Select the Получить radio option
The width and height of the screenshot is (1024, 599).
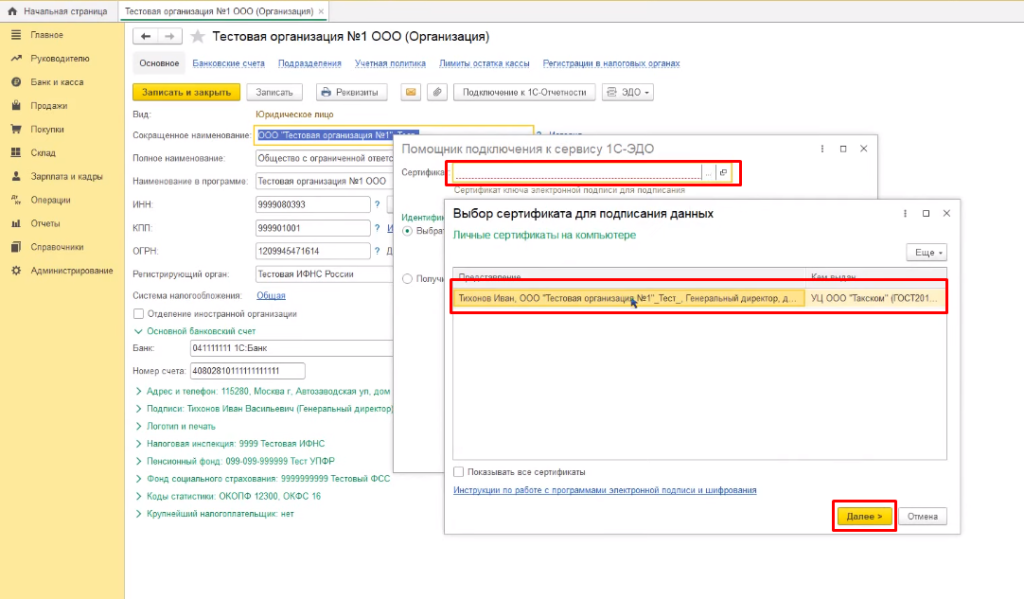click(x=408, y=279)
